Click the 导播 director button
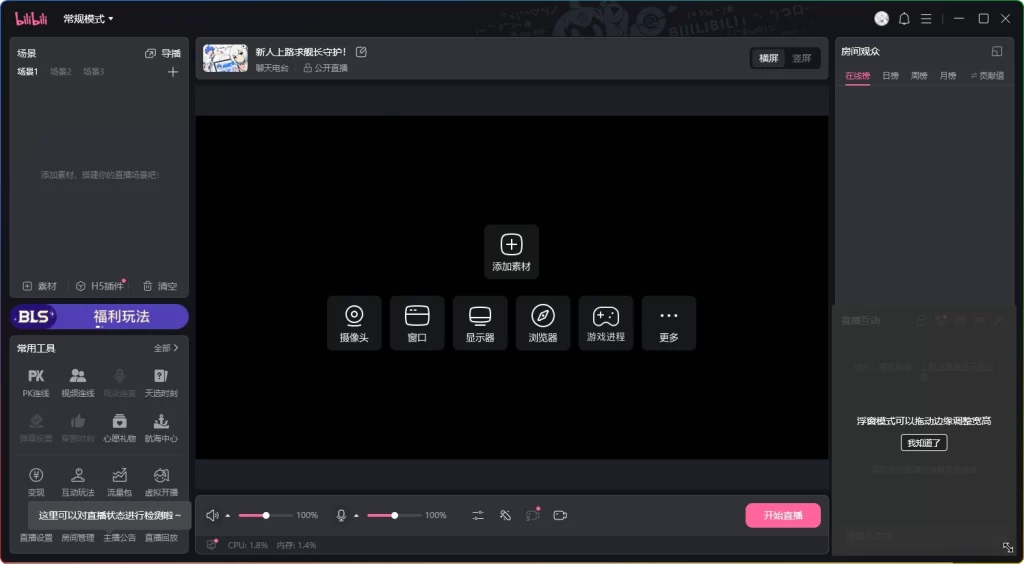Image resolution: width=1024 pixels, height=564 pixels. pos(163,54)
